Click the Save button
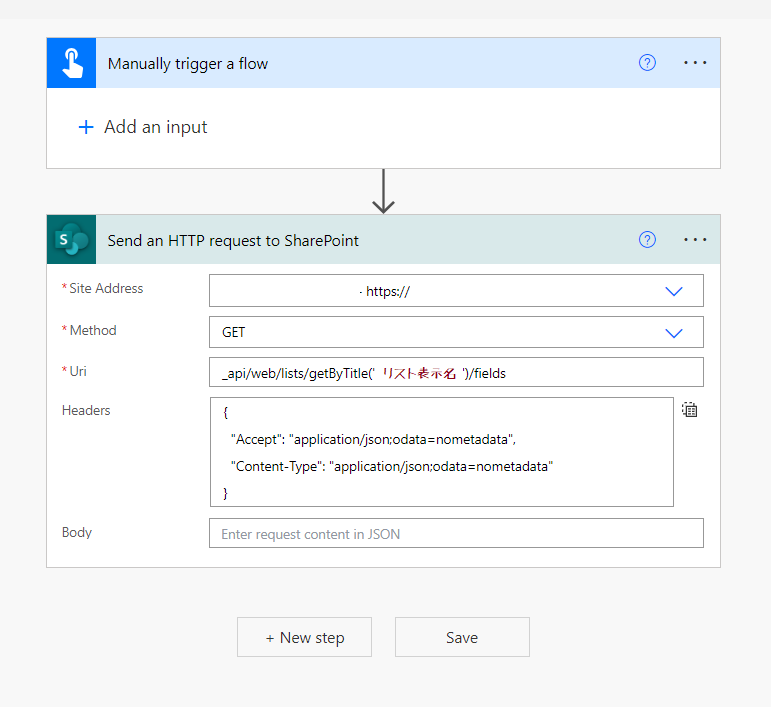Viewport: 771px width, 707px height. point(462,637)
